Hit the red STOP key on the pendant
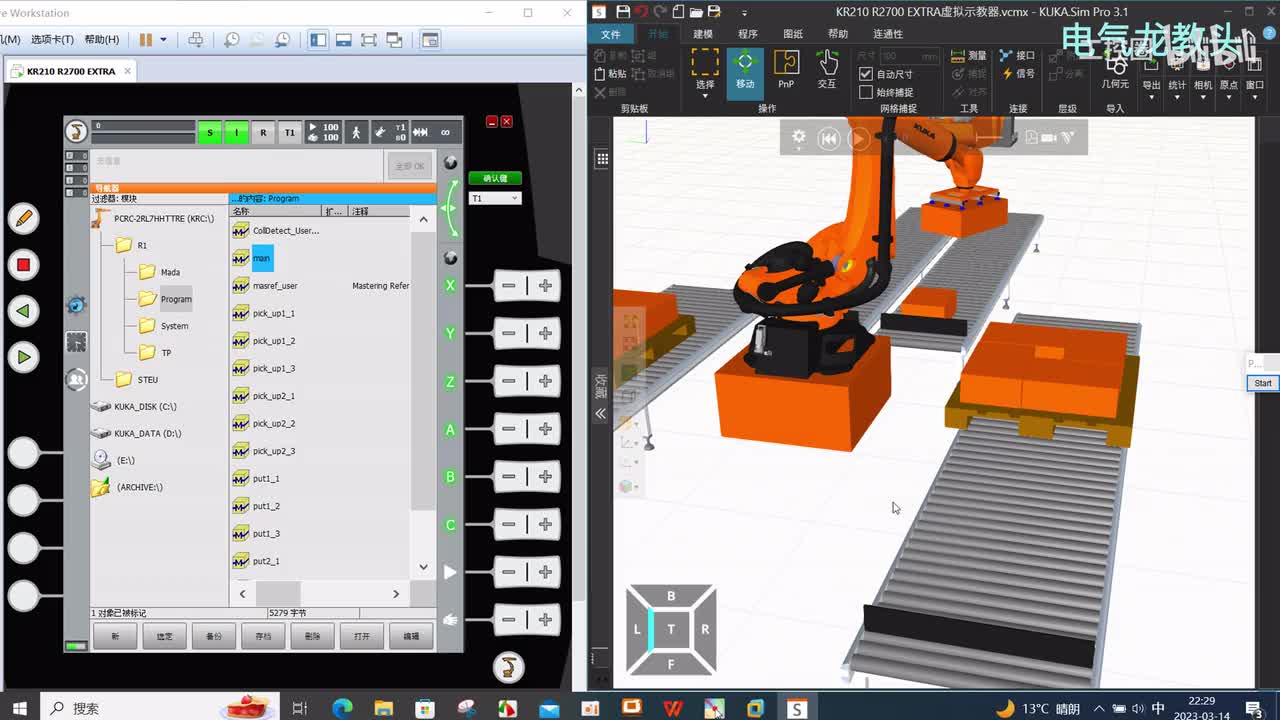The image size is (1280, 720). pyautogui.click(x=23, y=265)
